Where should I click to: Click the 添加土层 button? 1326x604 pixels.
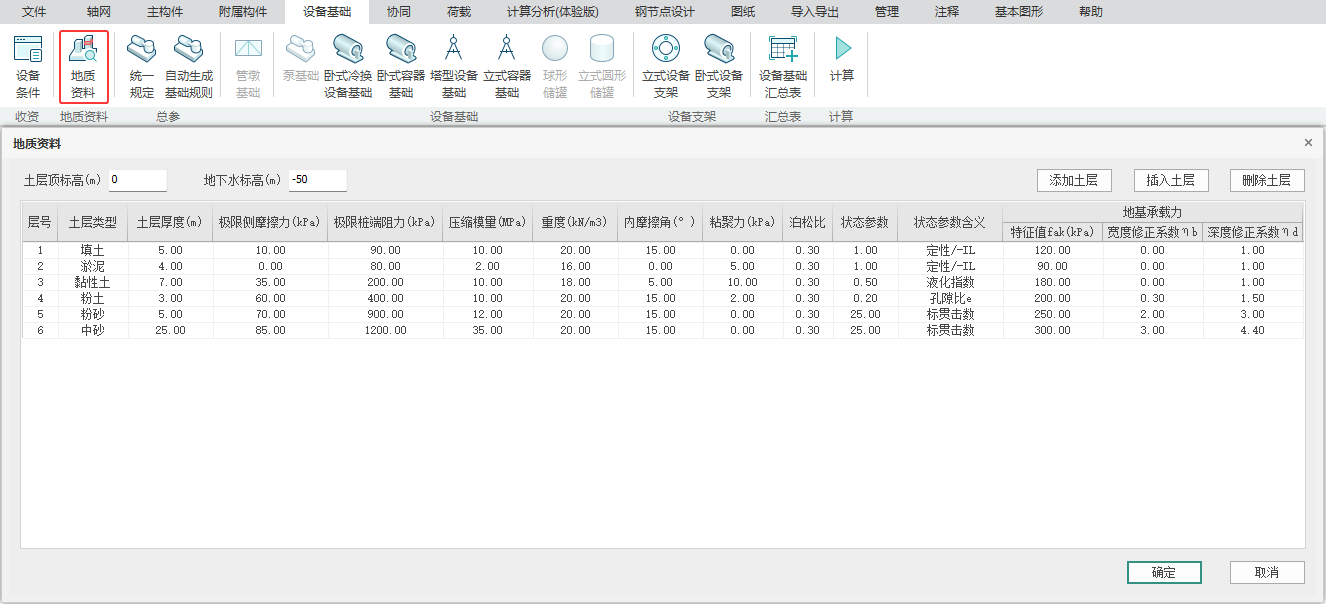[x=1074, y=180]
